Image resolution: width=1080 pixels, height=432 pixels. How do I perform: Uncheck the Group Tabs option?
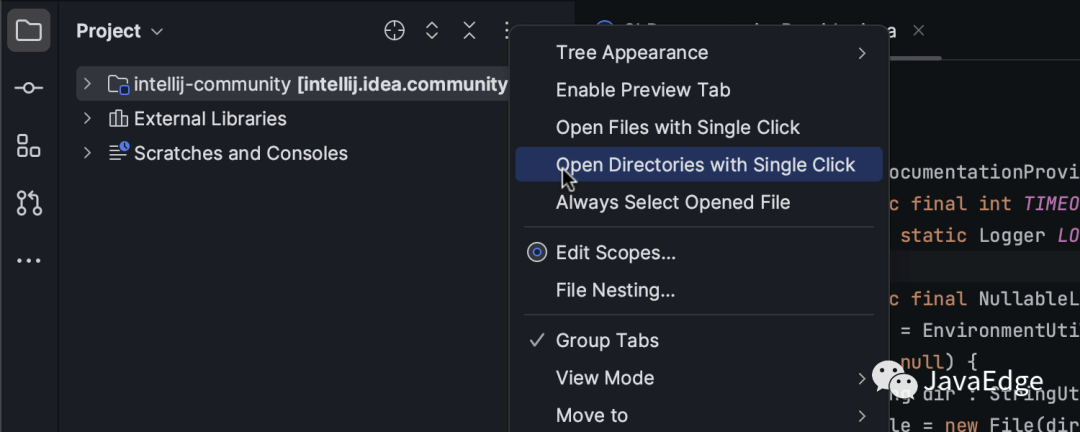point(698,340)
